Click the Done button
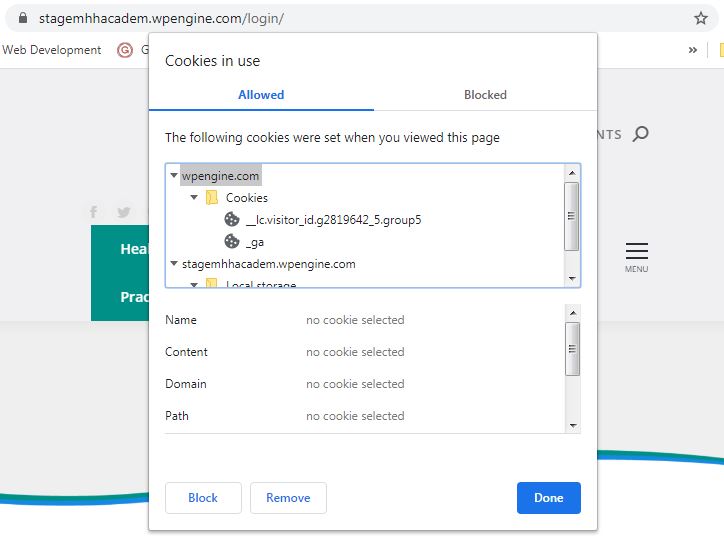 point(548,498)
